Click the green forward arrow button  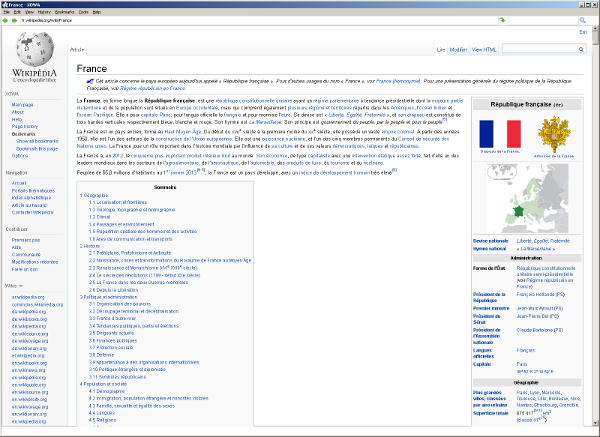[x=13, y=20]
